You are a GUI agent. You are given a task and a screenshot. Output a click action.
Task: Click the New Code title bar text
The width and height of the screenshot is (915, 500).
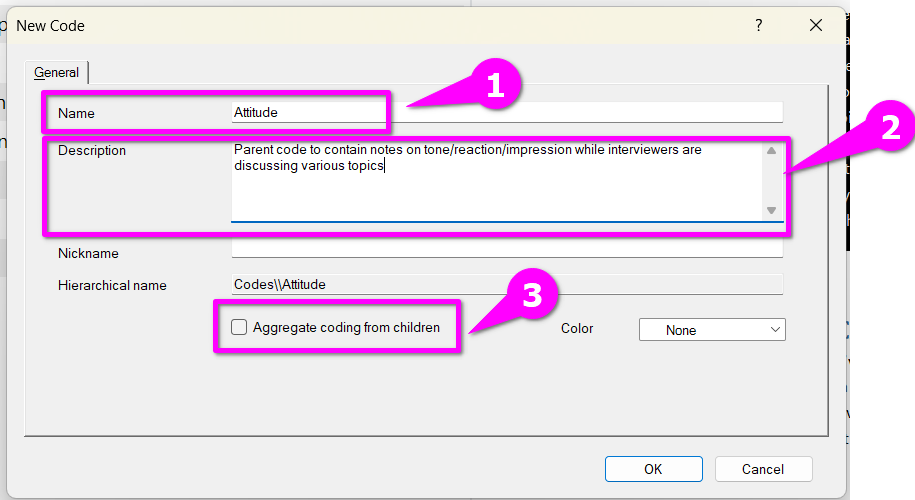point(51,26)
